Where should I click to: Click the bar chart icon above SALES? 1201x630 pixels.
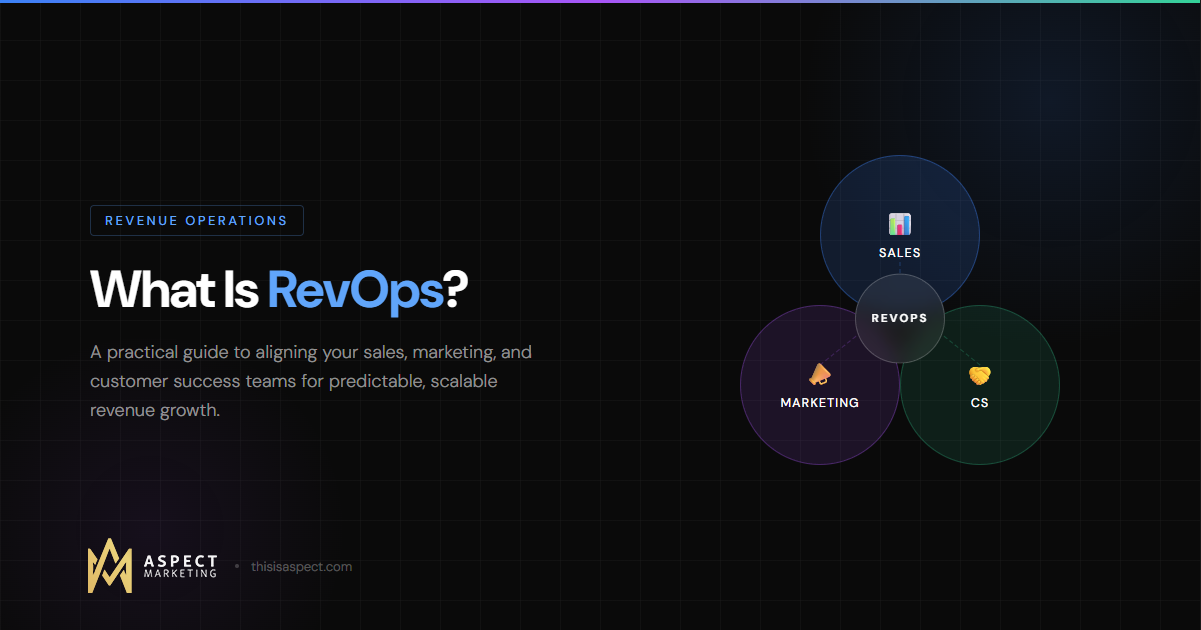pos(899,224)
